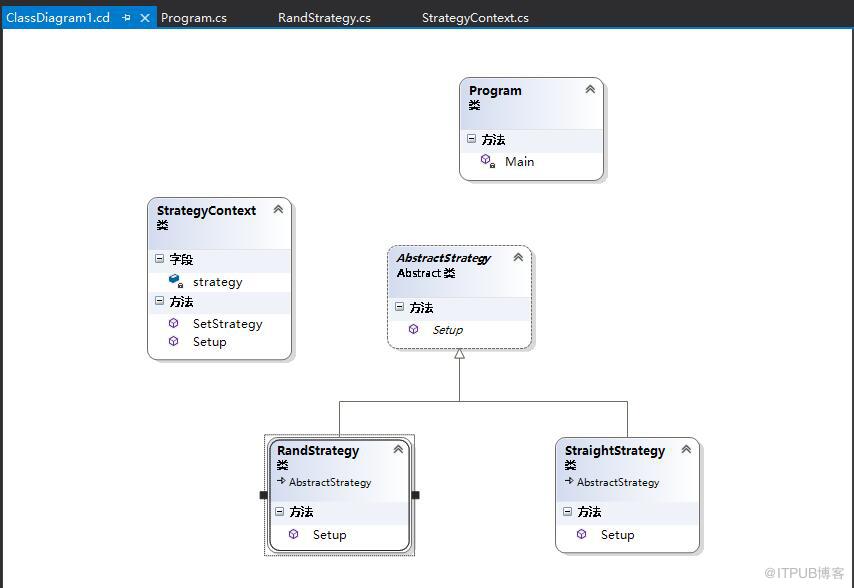This screenshot has width=854, height=588.
Task: Click the SetStrategy method icon
Action: pyautogui.click(x=174, y=323)
